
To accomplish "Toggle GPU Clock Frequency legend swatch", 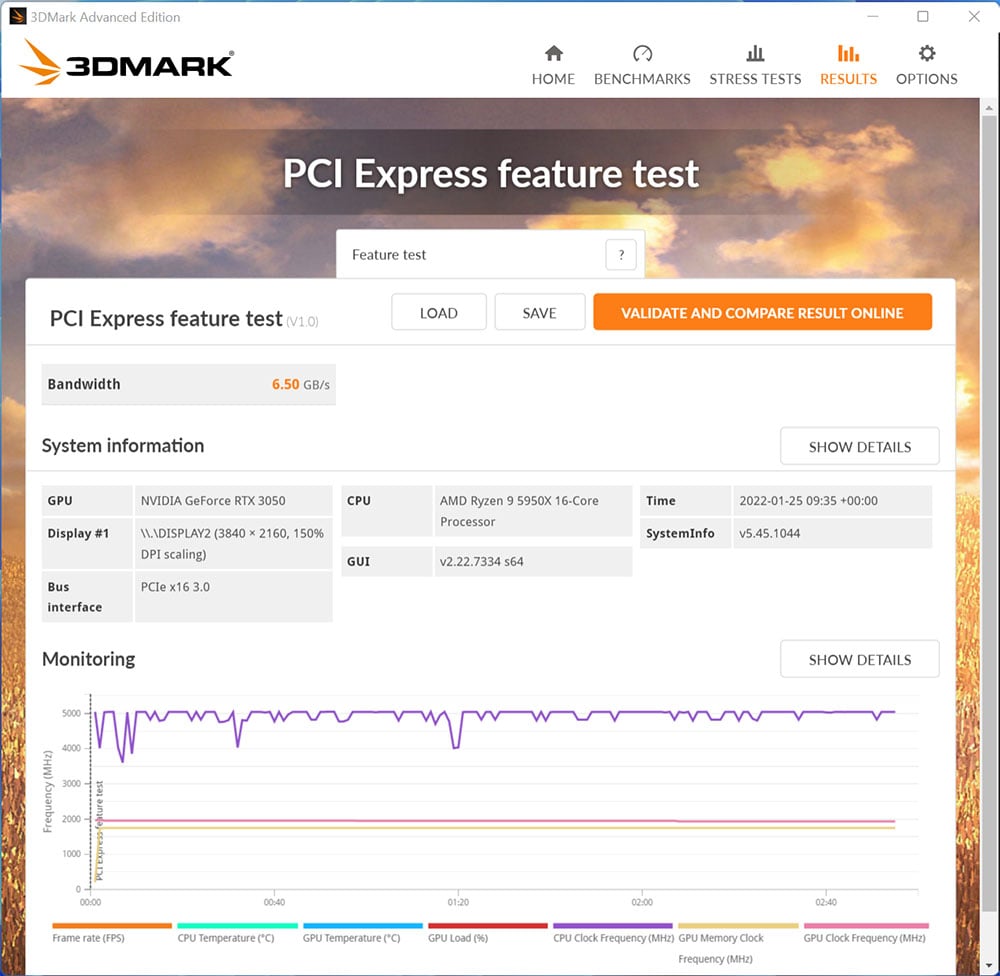I will [866, 926].
